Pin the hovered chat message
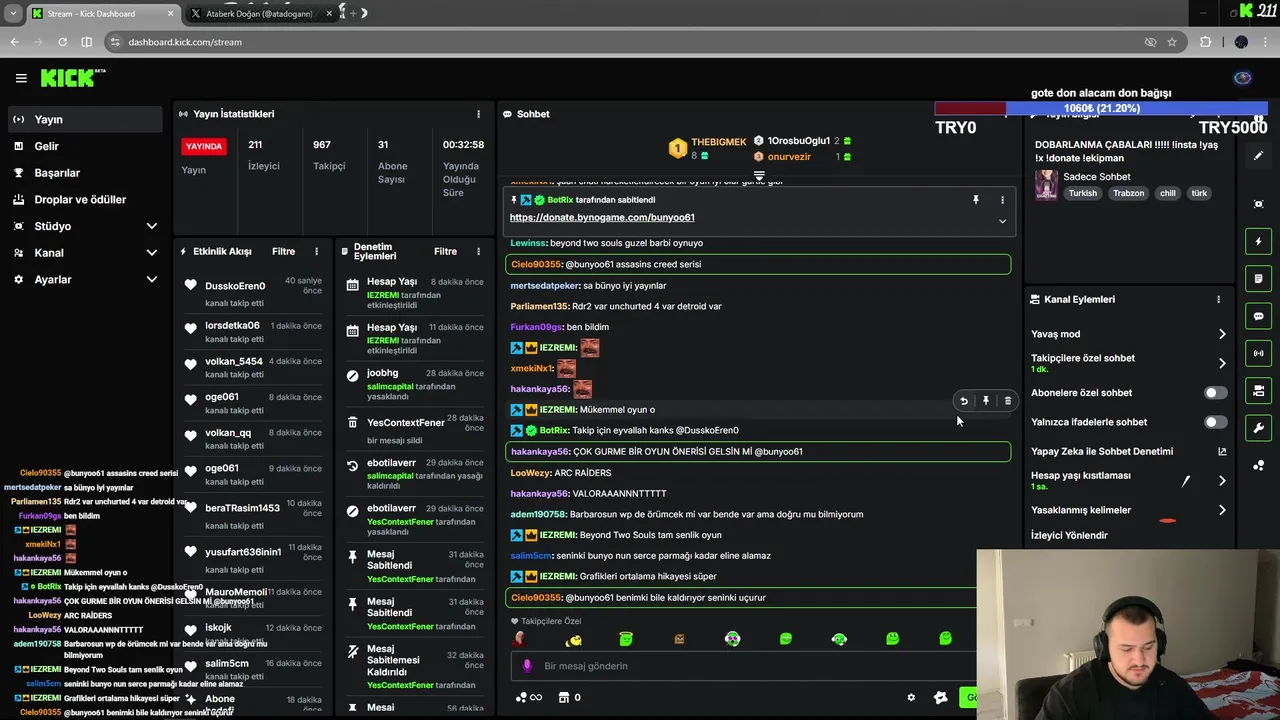The height and width of the screenshot is (720, 1280). coord(986,401)
